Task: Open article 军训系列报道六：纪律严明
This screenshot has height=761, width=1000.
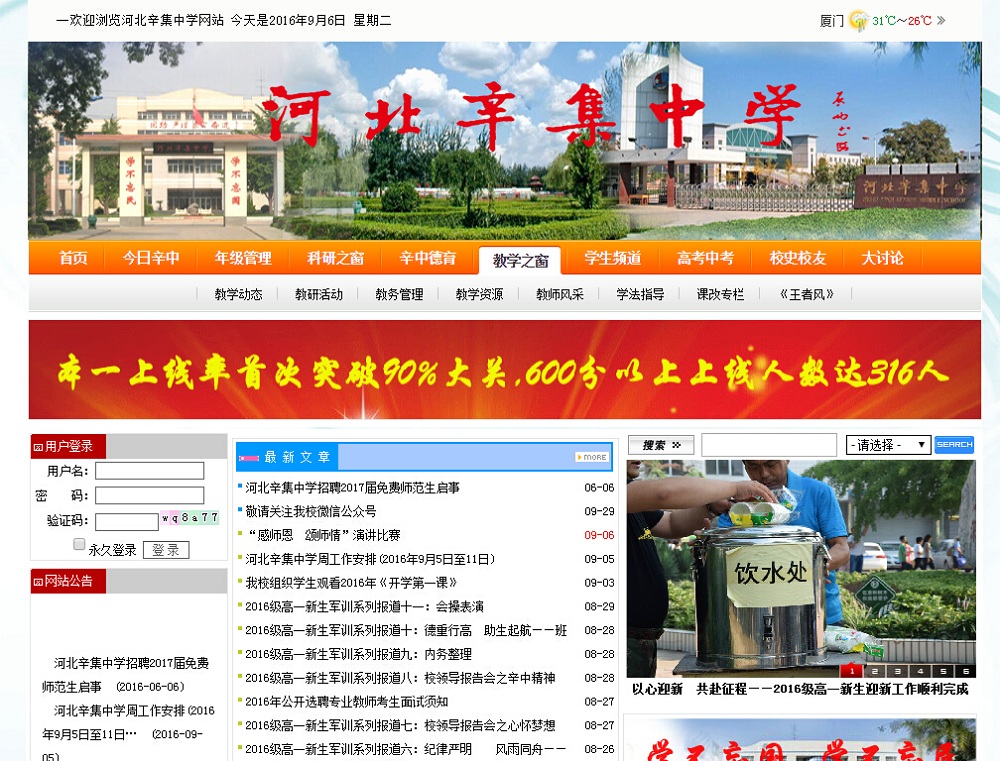Action: coord(406,749)
